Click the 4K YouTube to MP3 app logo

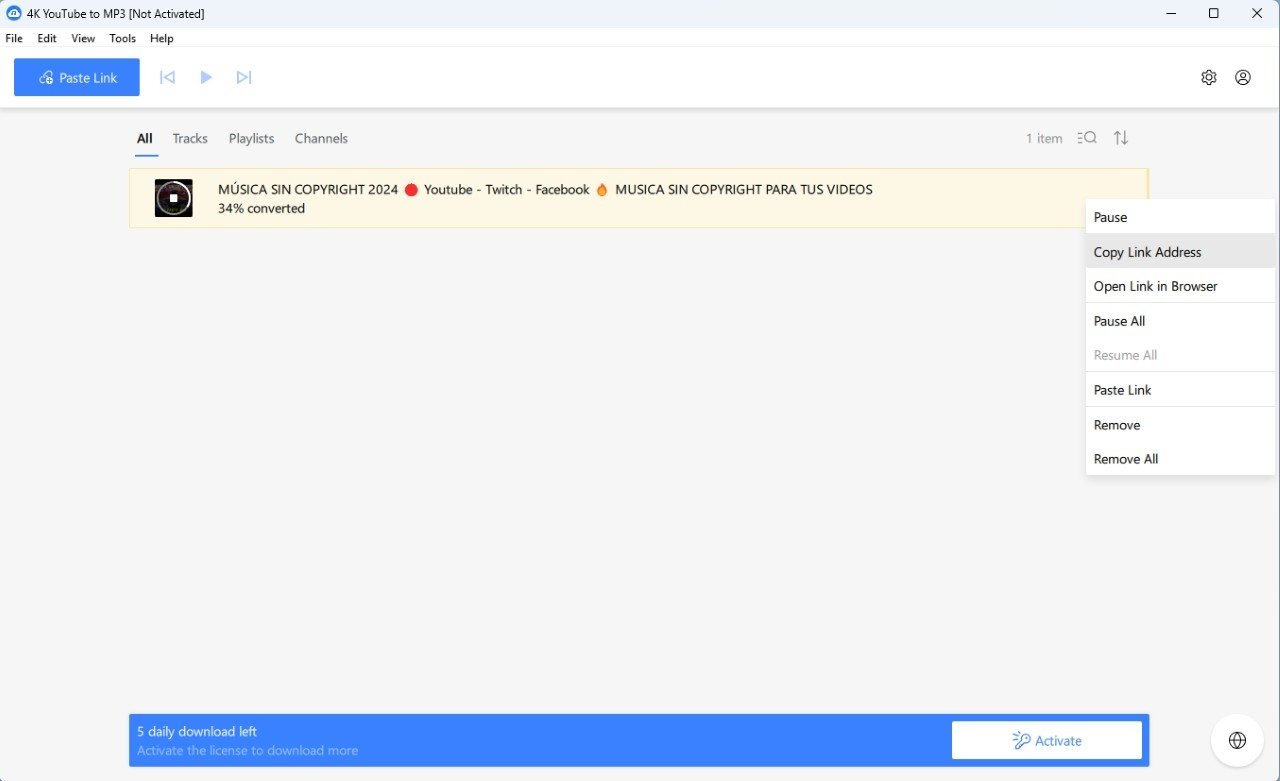14,13
